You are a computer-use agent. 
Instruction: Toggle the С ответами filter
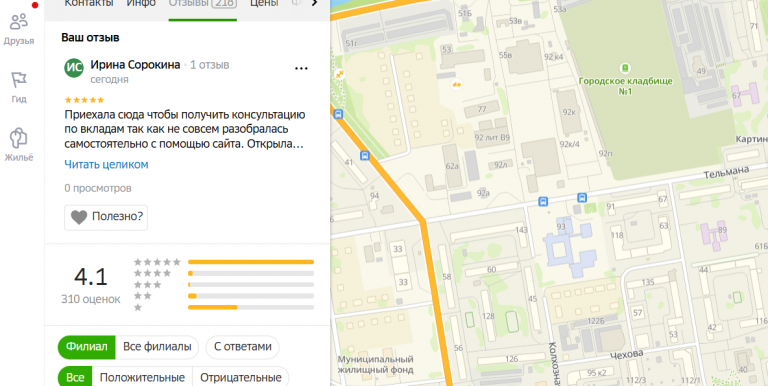[242, 347]
